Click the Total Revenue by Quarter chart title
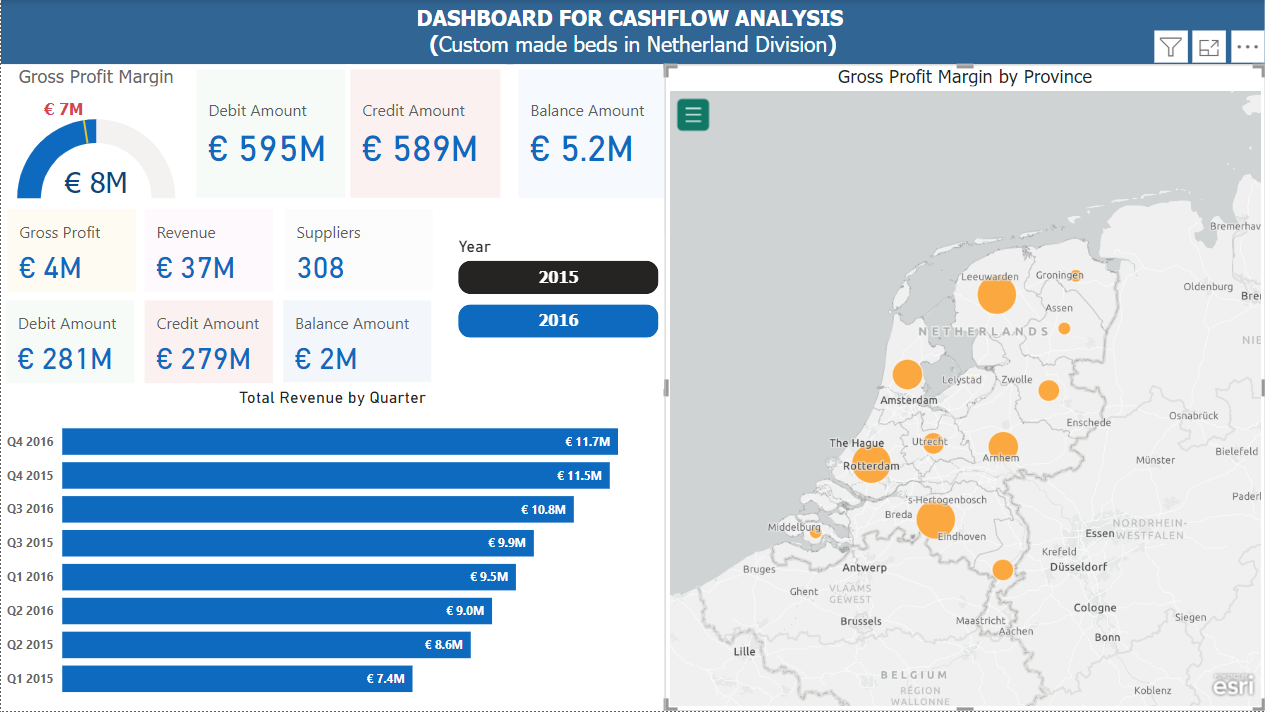This screenshot has height=712, width=1265. tap(332, 397)
